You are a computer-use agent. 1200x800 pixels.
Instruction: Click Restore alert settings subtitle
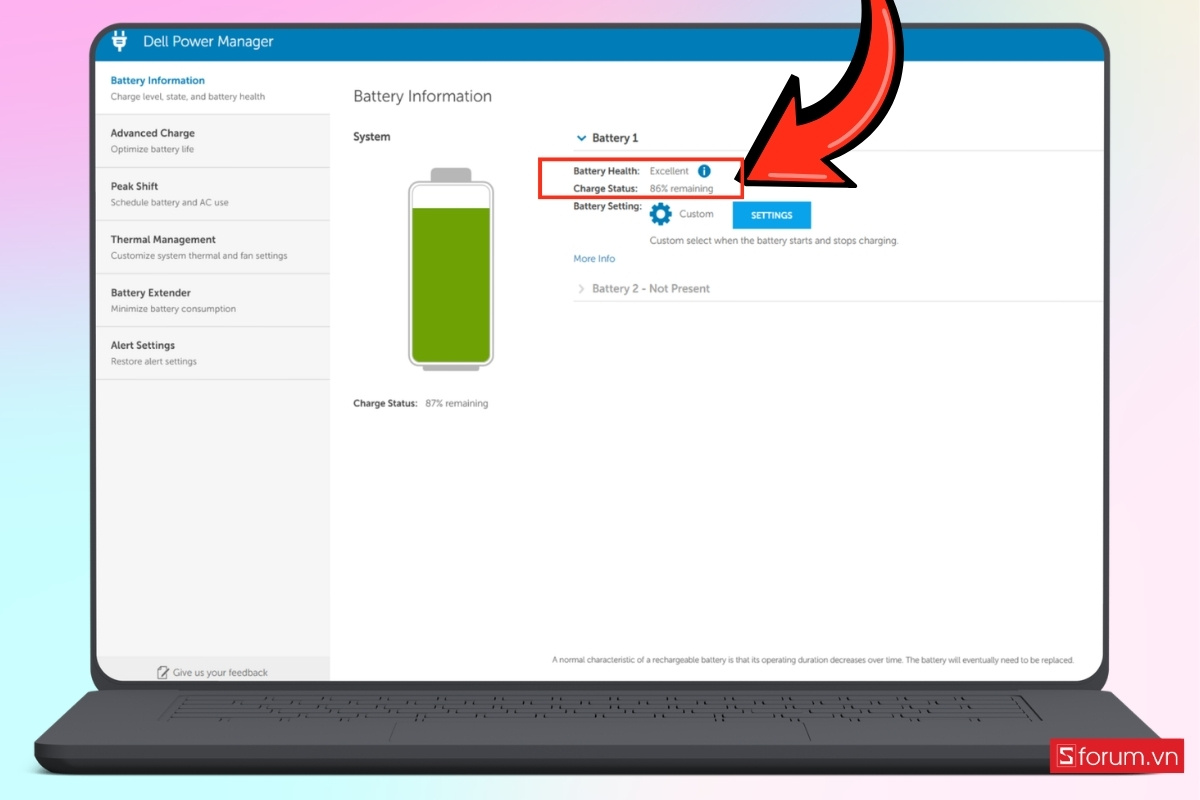tap(154, 361)
